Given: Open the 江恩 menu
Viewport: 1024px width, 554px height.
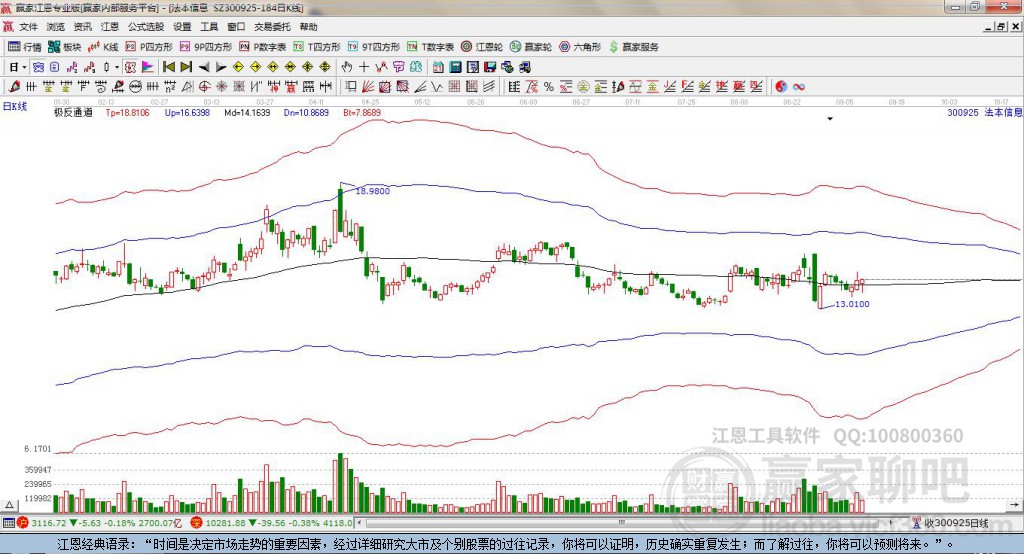Looking at the screenshot, I should (x=110, y=27).
